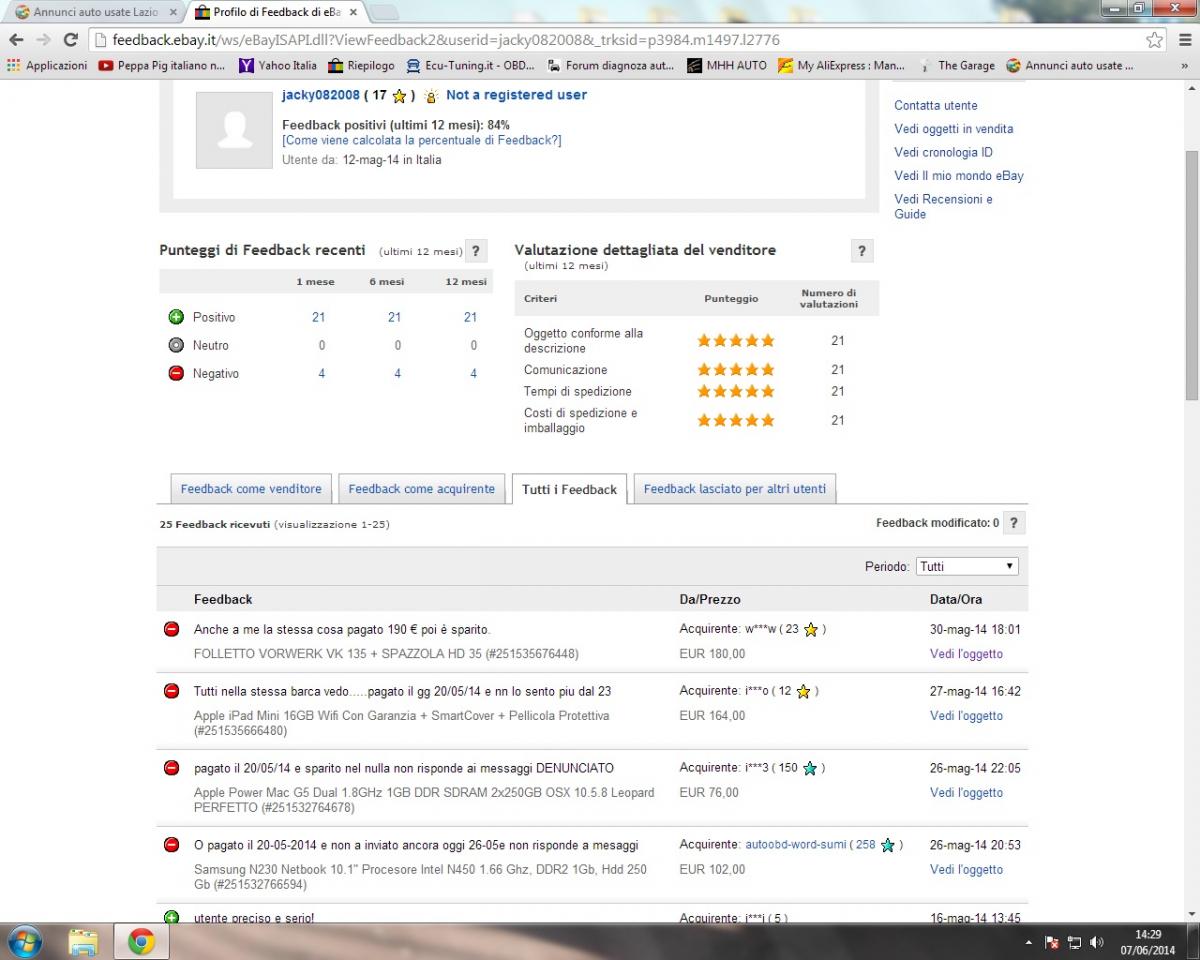Open the Feedback lasciato per altri utenti tab

coord(735,489)
